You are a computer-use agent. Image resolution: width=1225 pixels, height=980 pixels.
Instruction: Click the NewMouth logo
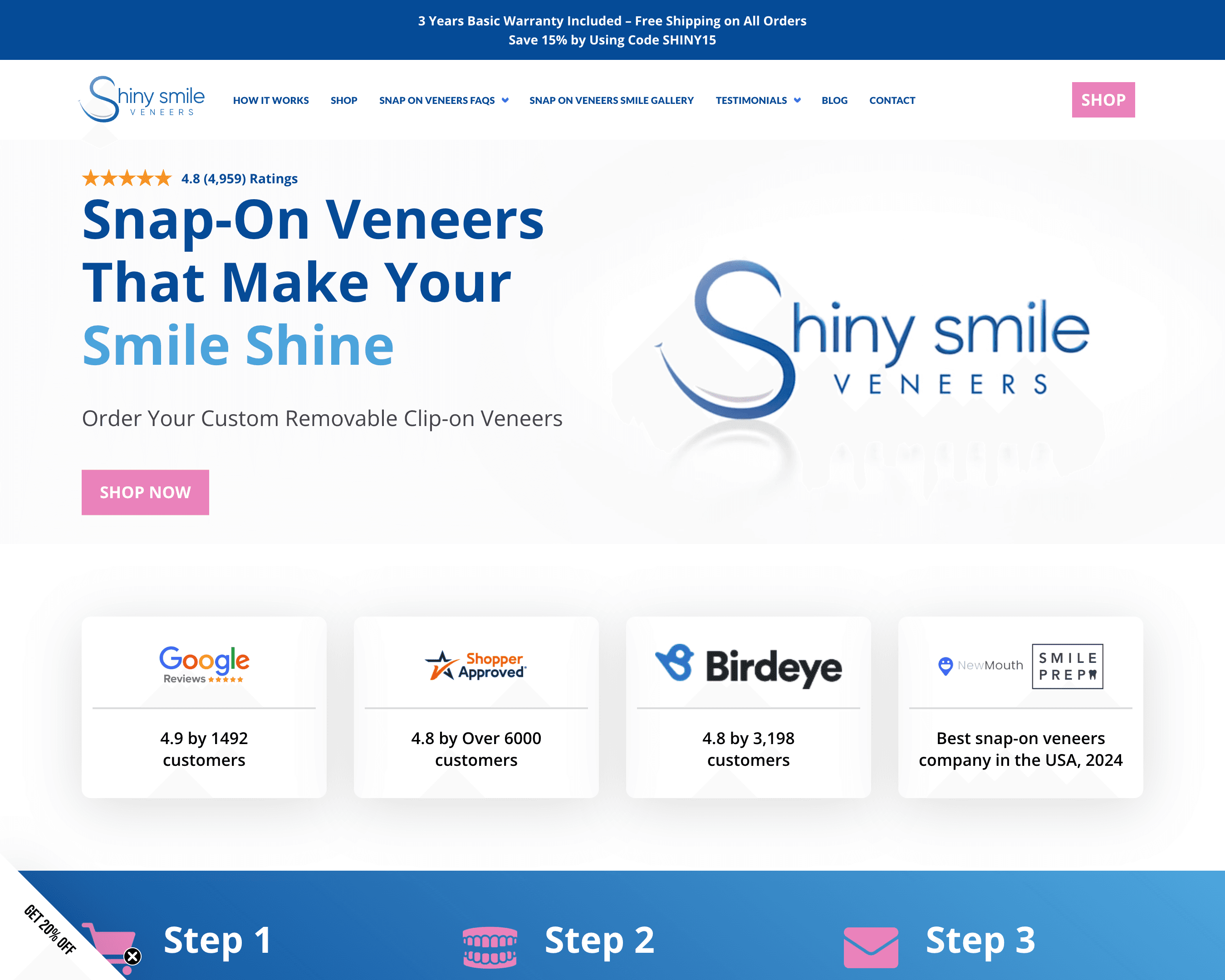click(980, 665)
